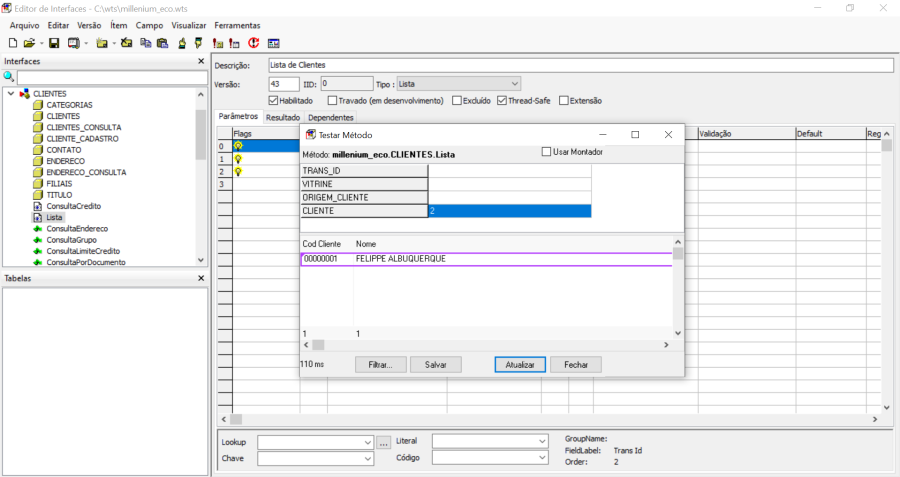
Task: Click the pointing-up hand toolbar icon
Action: click(x=183, y=43)
